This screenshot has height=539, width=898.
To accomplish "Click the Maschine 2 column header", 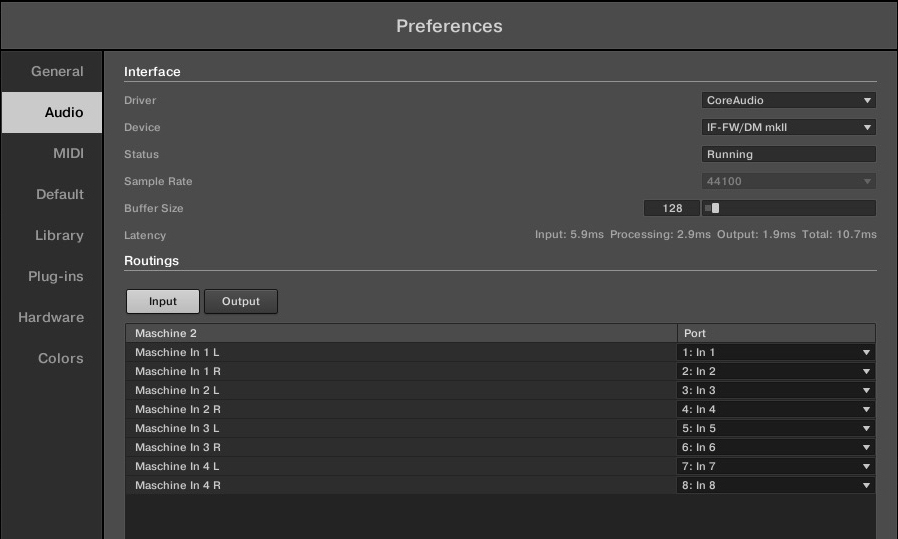I will (401, 333).
